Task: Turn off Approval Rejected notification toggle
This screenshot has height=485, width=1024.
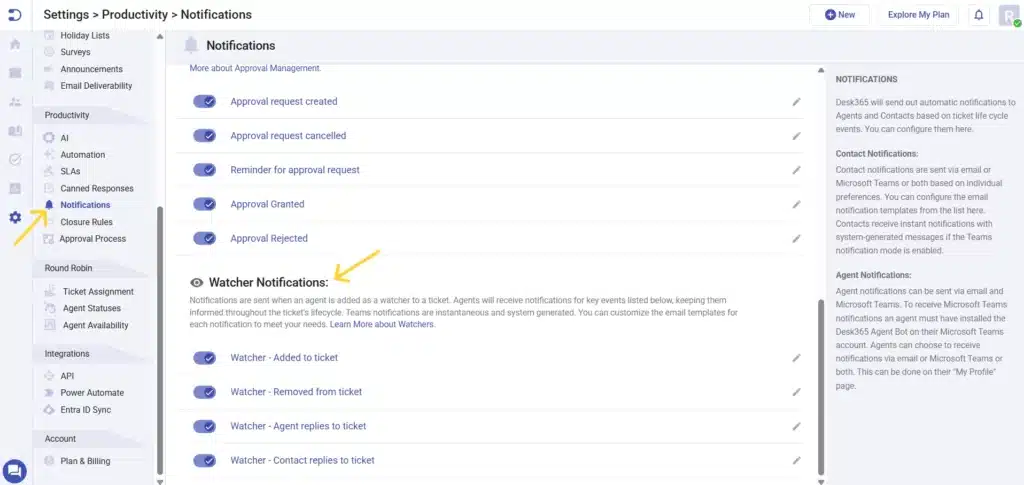Action: pyautogui.click(x=205, y=239)
